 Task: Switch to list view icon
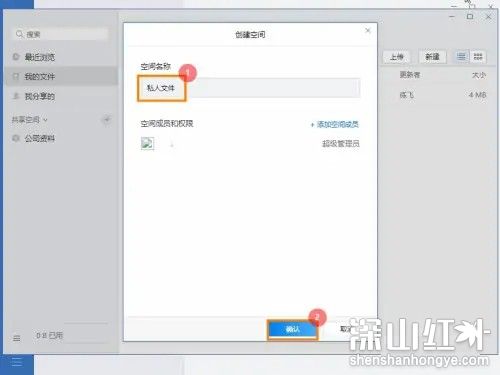pos(461,57)
